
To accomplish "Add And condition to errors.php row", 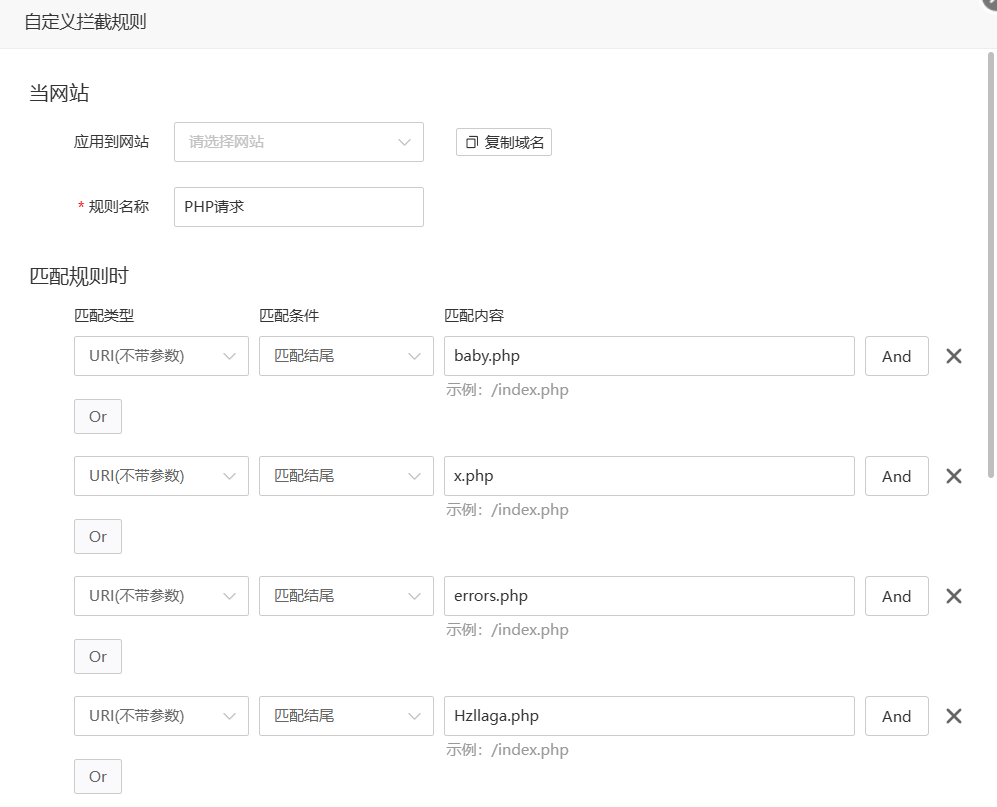I will pyautogui.click(x=897, y=596).
